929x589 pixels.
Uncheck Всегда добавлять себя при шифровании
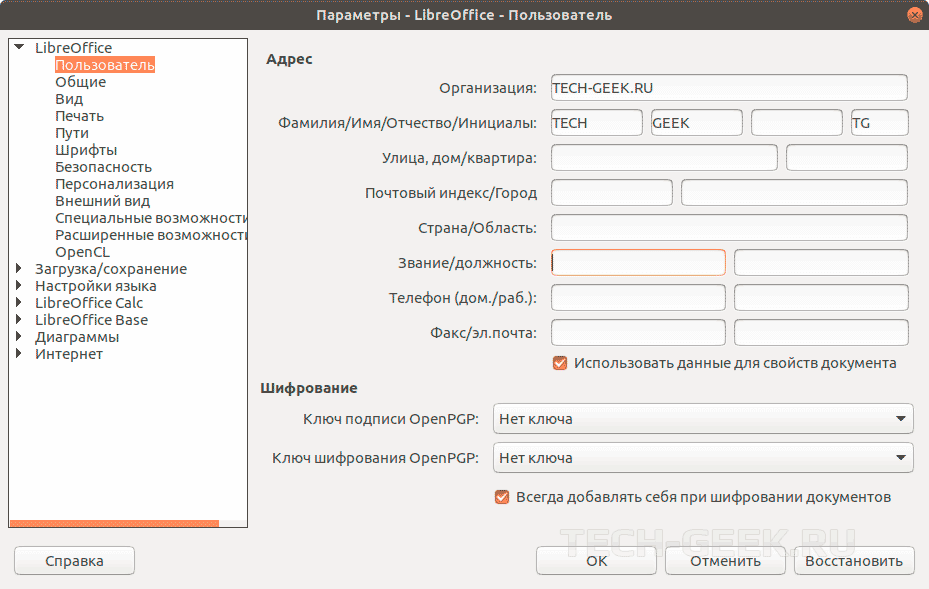[502, 497]
